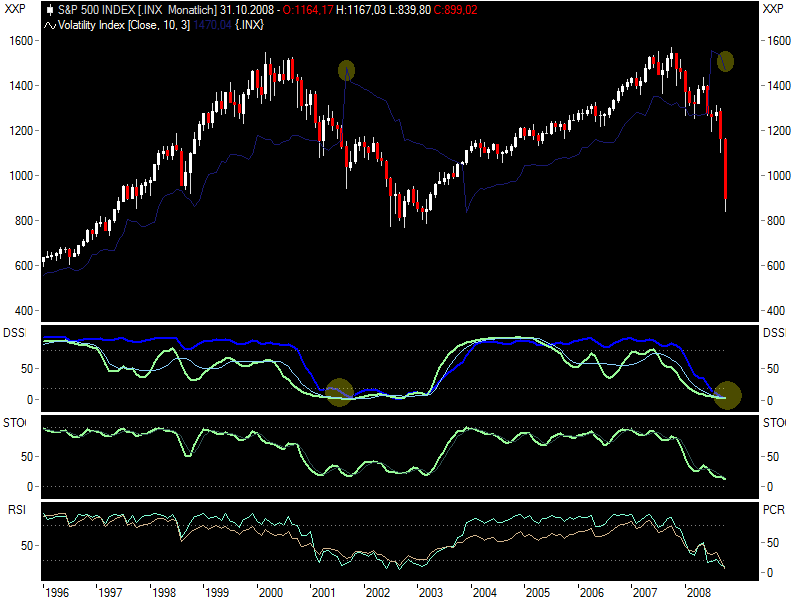800x600 pixels.
Task: Click the 1997 year label on time axis
Action: click(111, 592)
